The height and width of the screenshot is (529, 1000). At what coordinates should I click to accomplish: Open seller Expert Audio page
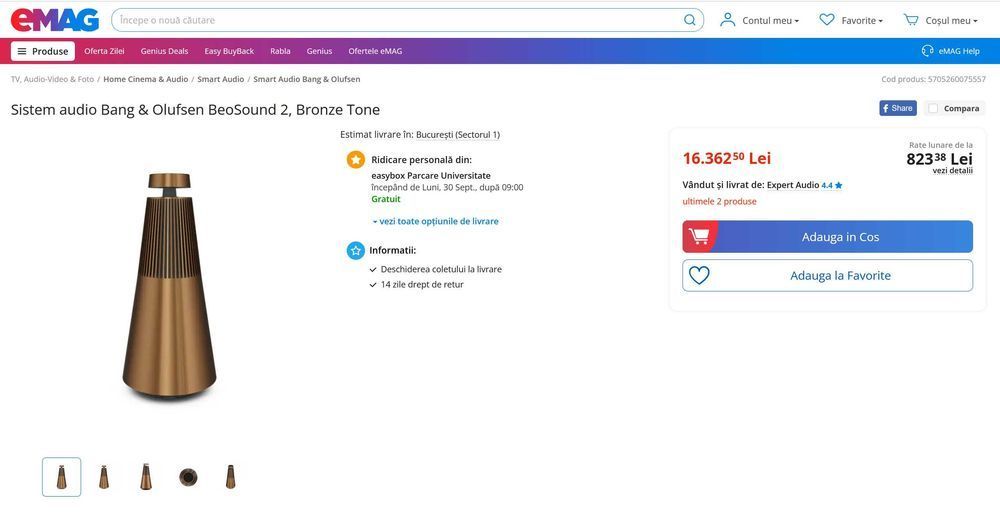pyautogui.click(x=793, y=185)
